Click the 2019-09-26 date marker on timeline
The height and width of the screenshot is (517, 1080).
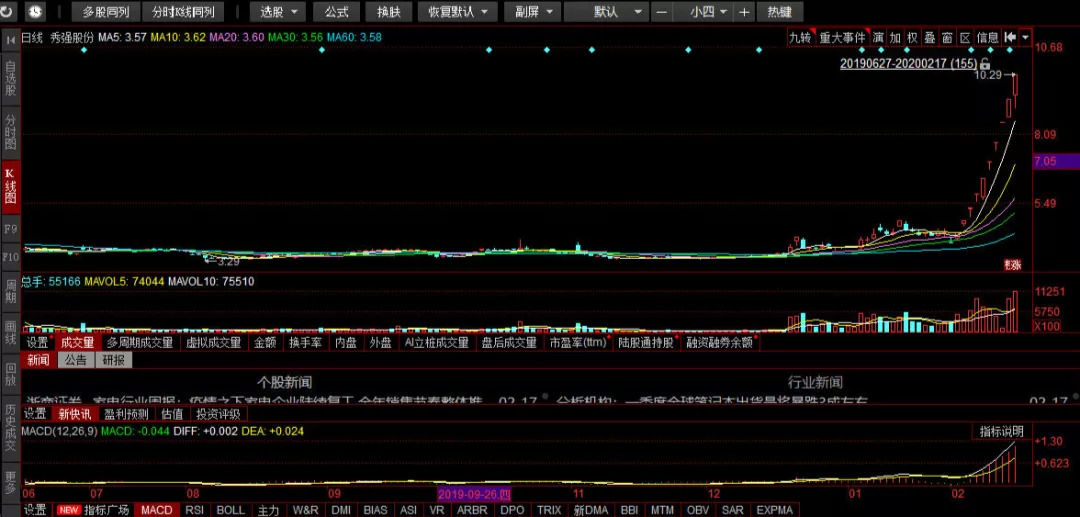point(475,494)
